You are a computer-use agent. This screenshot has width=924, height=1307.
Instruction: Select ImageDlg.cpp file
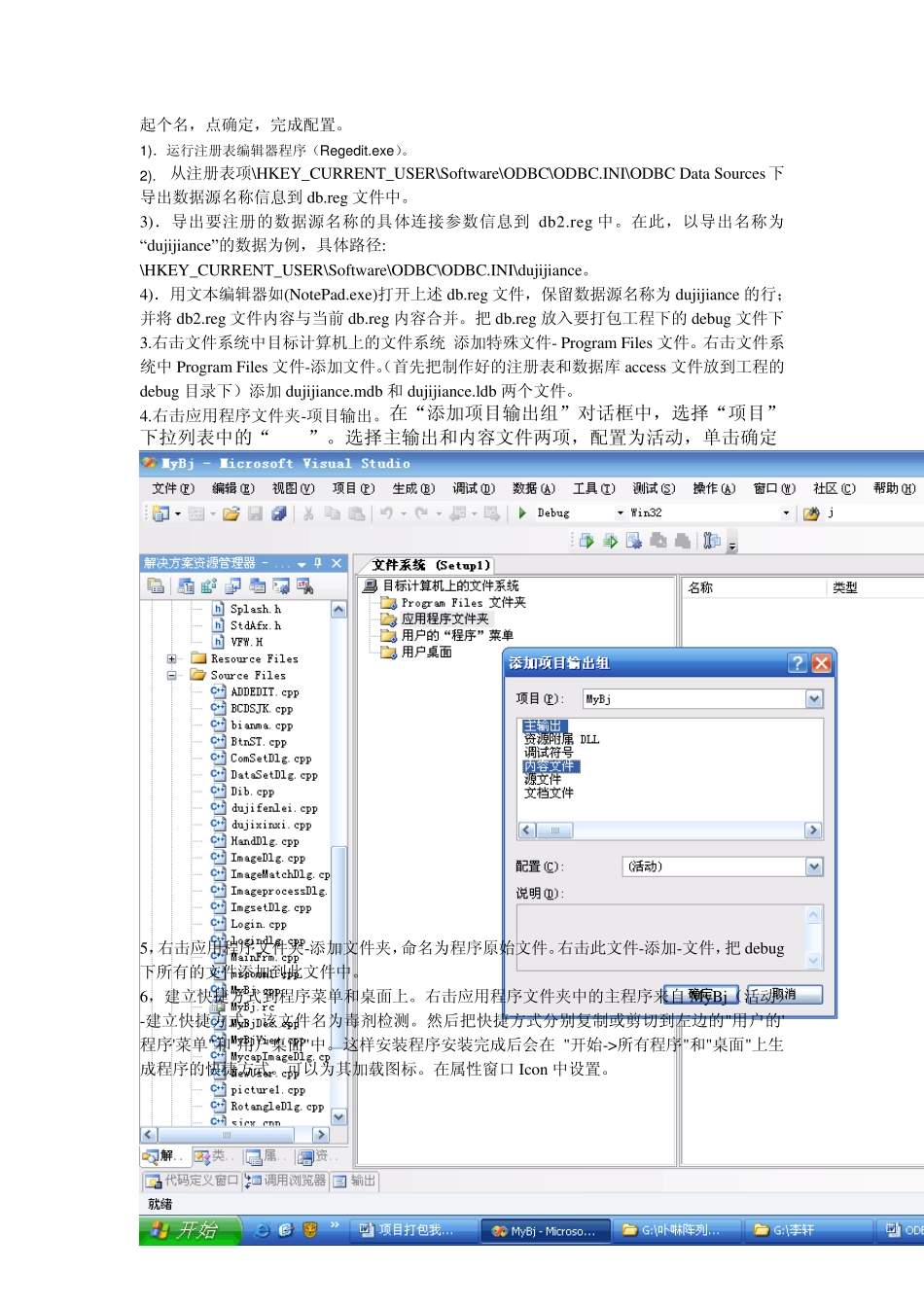[x=267, y=858]
